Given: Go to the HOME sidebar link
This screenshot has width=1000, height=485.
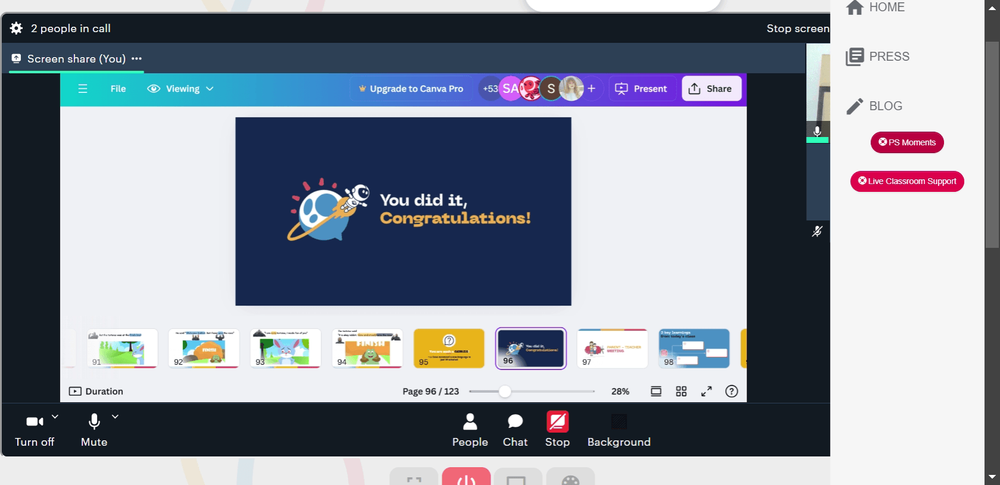Looking at the screenshot, I should tap(875, 7).
